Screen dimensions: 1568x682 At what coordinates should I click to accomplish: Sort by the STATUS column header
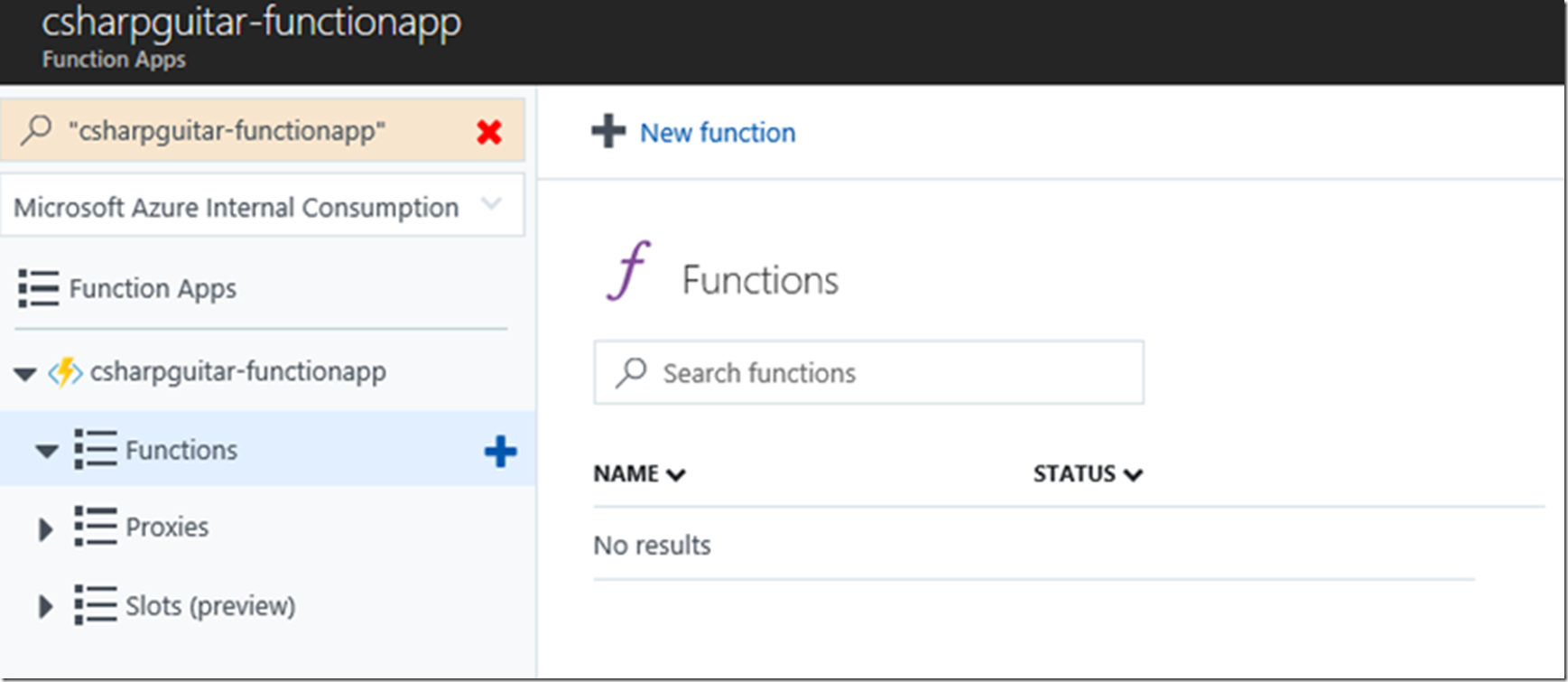point(1088,473)
